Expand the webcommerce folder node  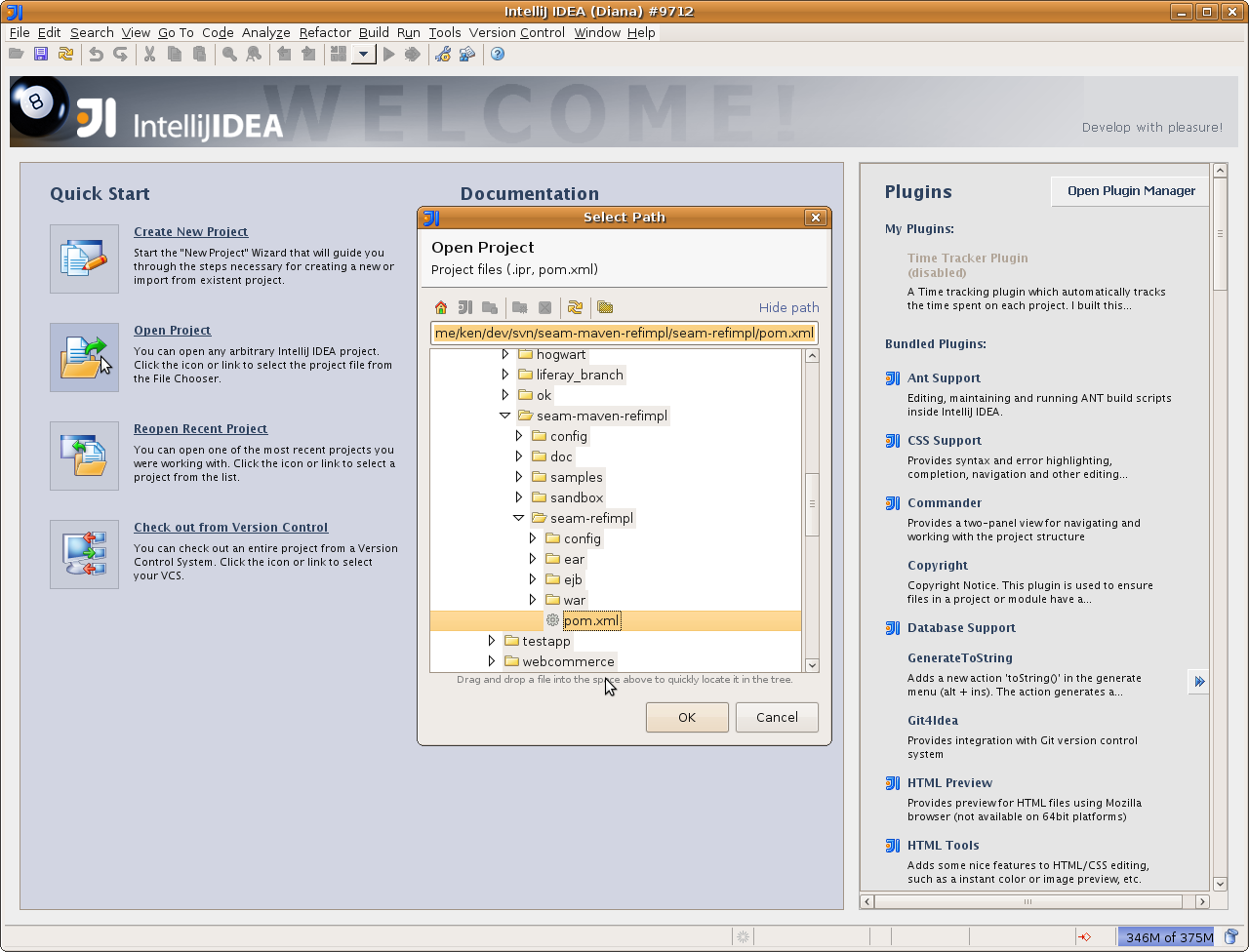(492, 661)
